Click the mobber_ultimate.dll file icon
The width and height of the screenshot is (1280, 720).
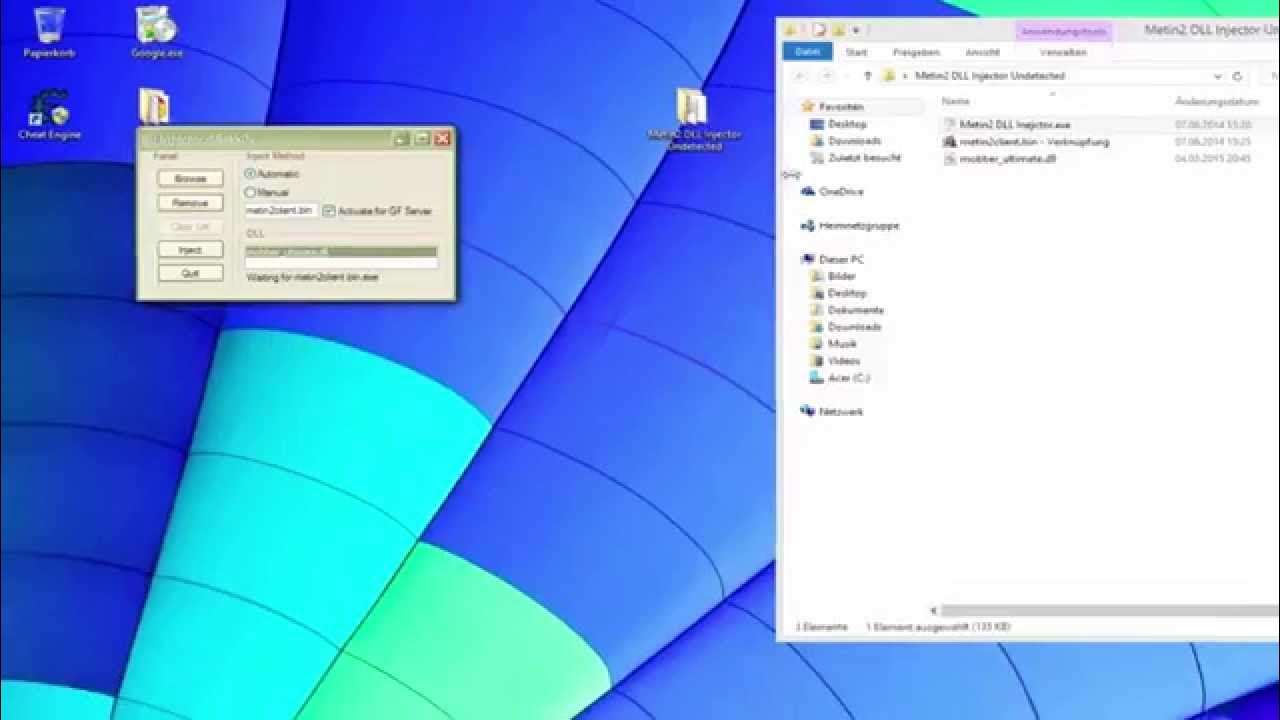click(x=950, y=159)
